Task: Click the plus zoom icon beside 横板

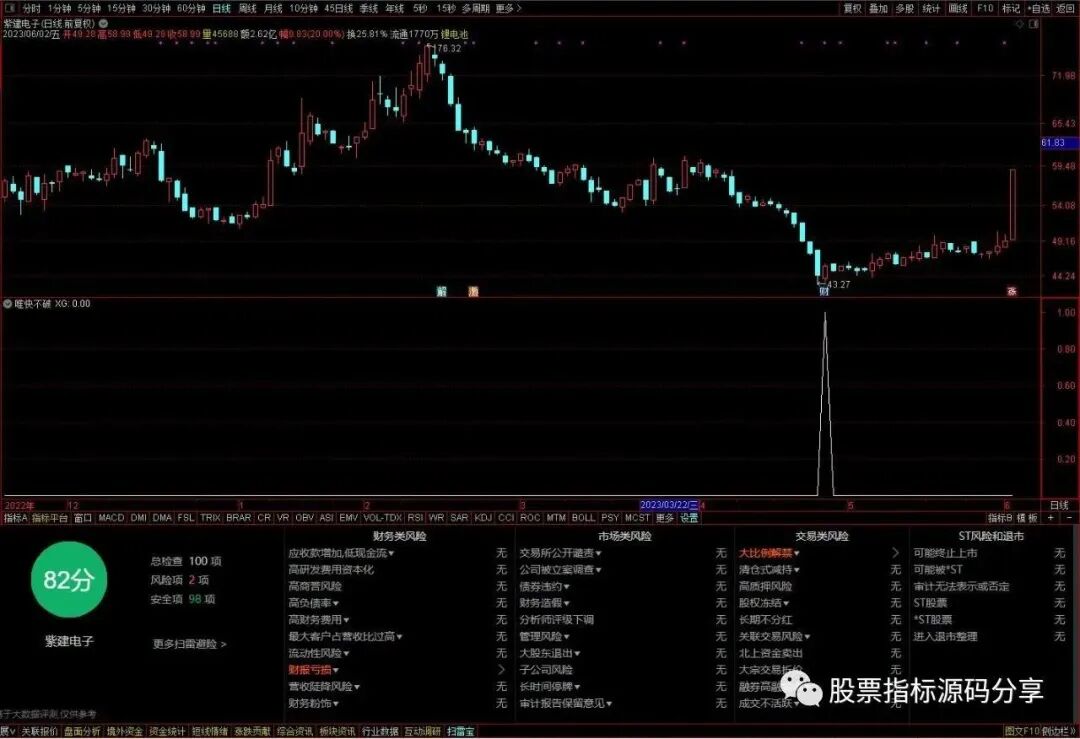Action: (x=1050, y=518)
